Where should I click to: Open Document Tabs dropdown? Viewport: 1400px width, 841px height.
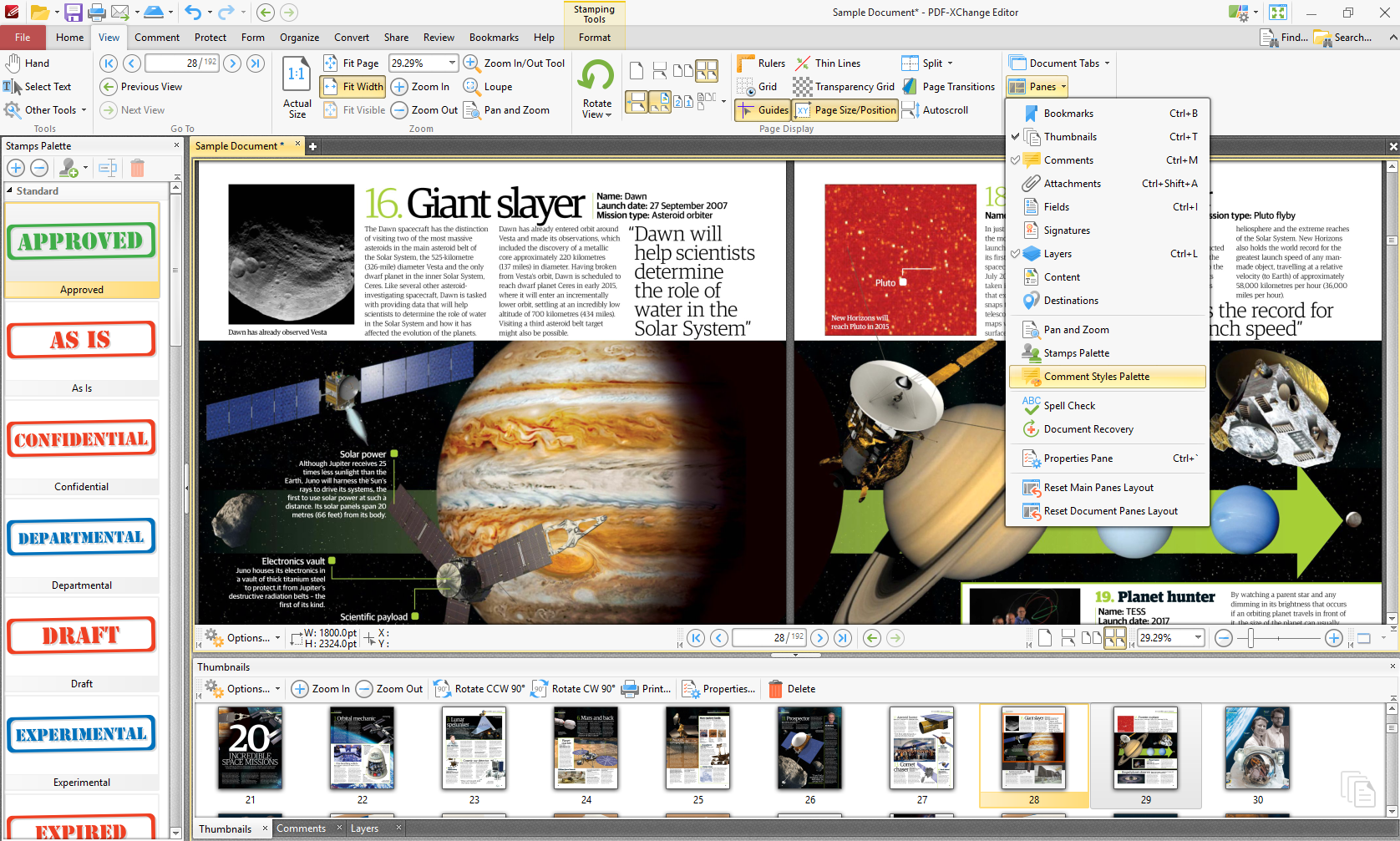pos(1060,63)
